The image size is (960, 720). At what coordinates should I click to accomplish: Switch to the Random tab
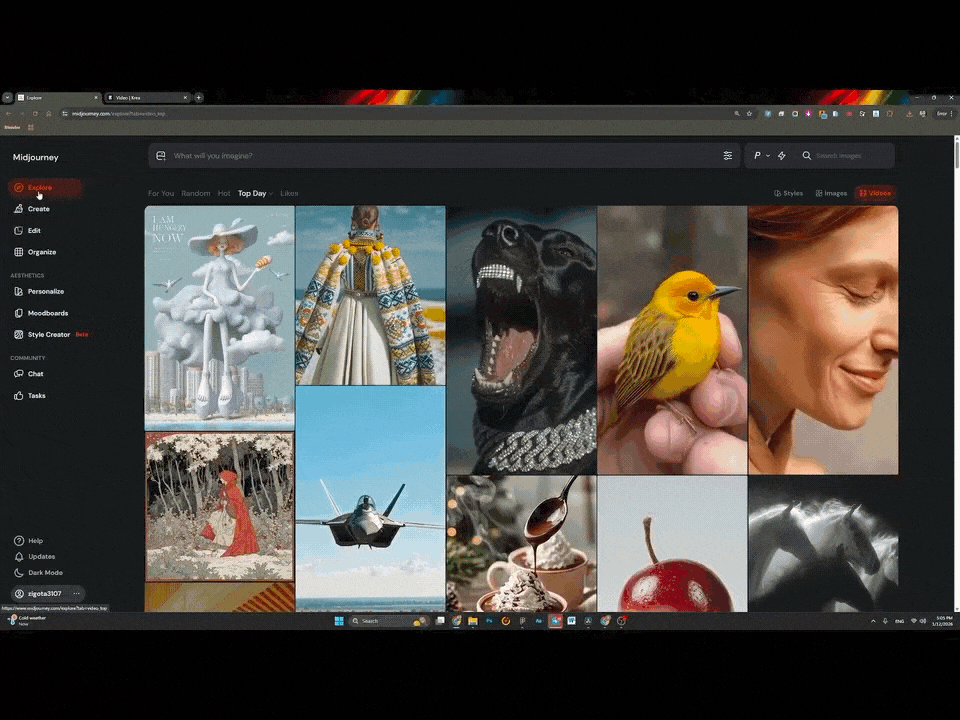click(x=195, y=193)
